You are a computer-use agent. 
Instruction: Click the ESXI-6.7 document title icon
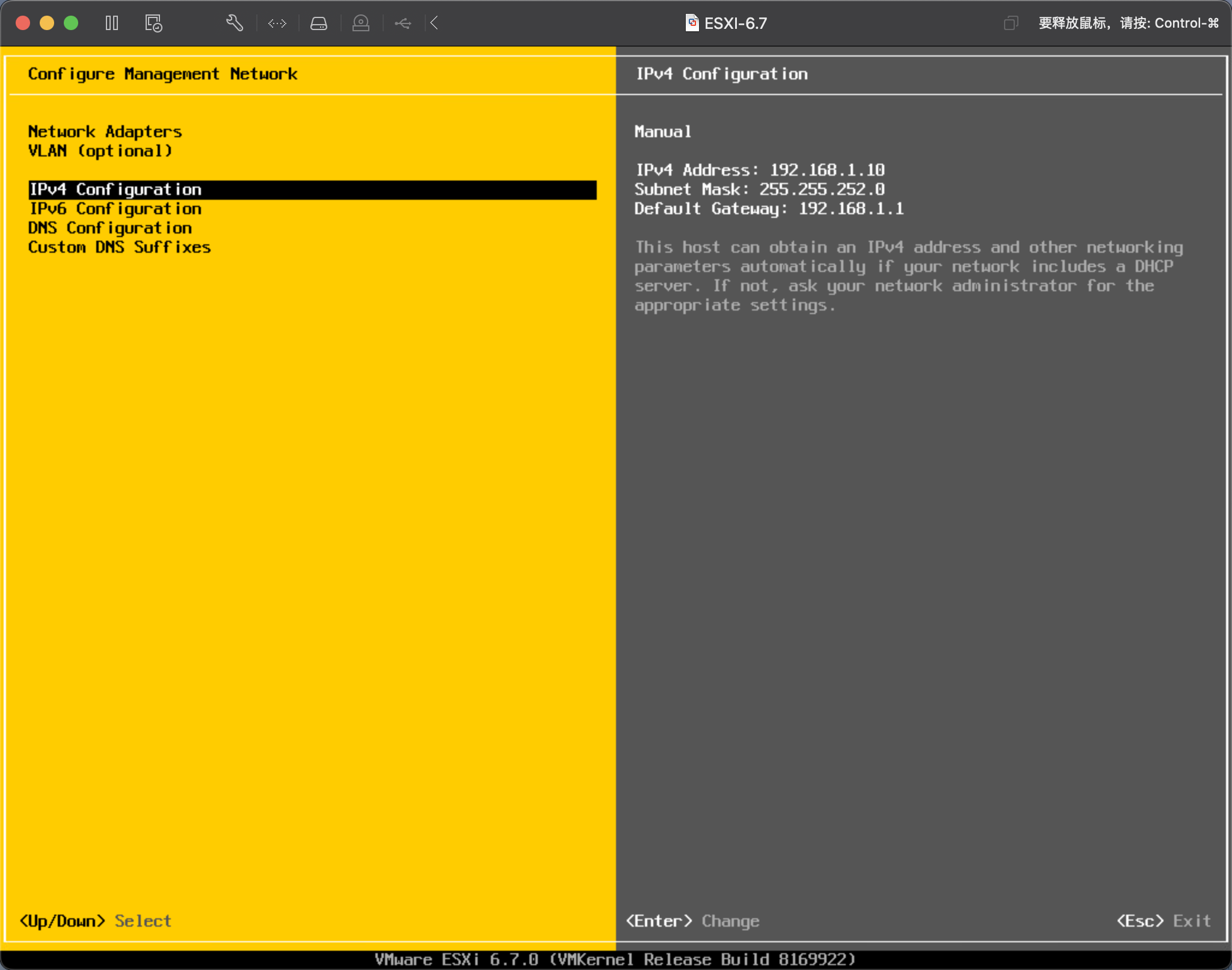point(692,23)
